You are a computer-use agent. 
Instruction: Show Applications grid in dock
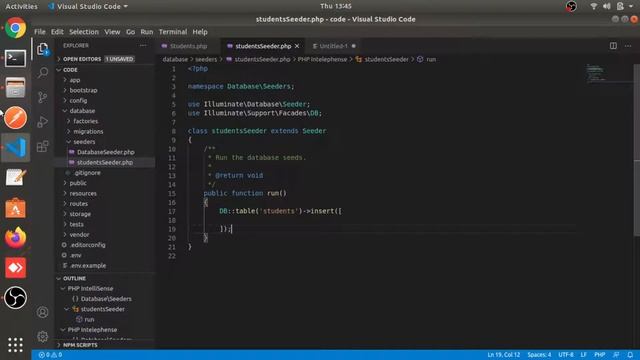coord(16,345)
